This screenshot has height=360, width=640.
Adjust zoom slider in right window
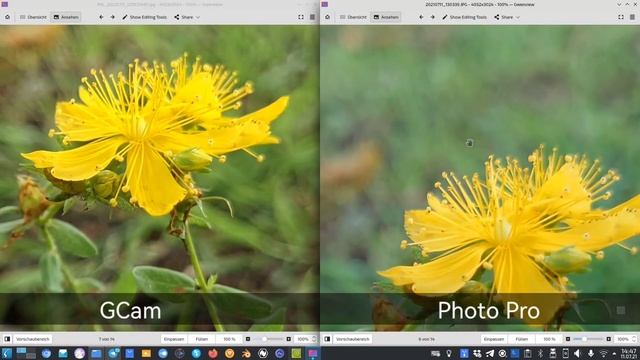point(588,339)
